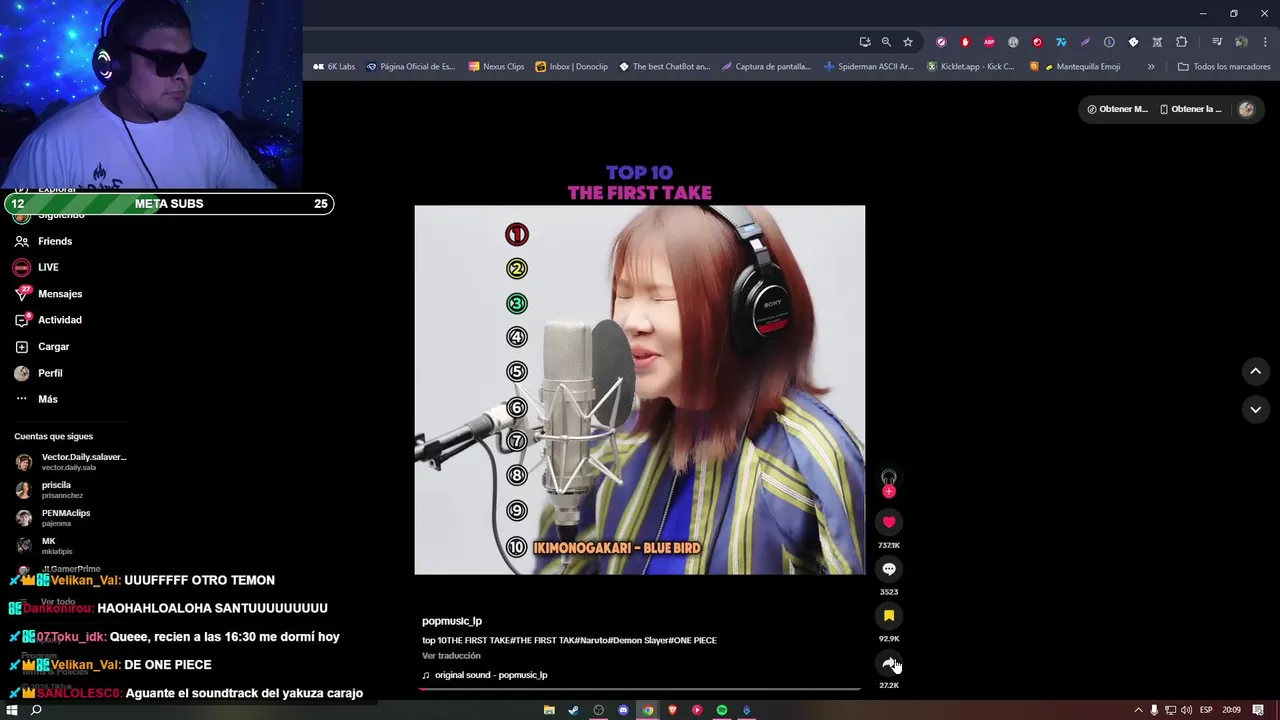Open Inbox | Donoclip bookmark

(x=572, y=67)
